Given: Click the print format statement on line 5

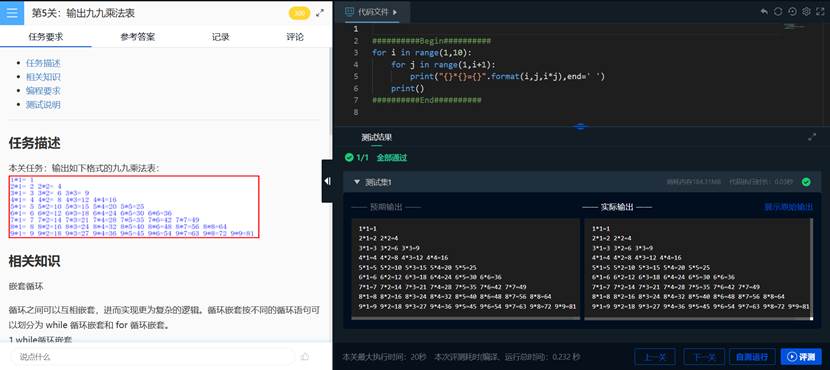Looking at the screenshot, I should pyautogui.click(x=507, y=77).
